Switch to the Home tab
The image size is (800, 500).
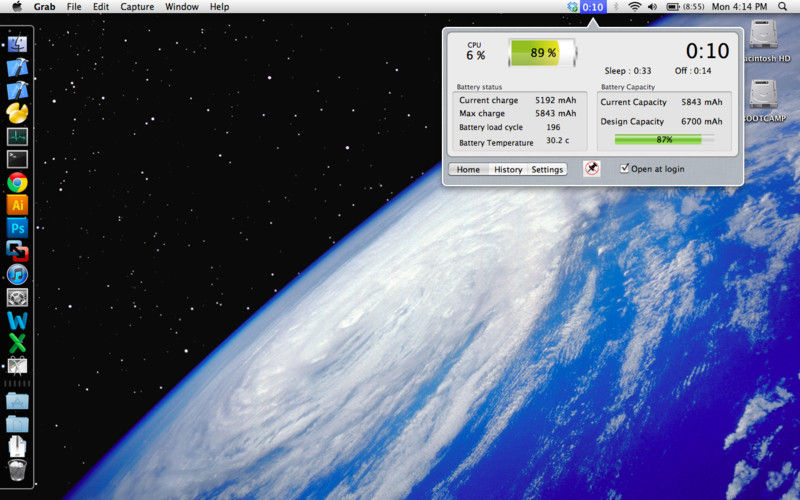point(468,169)
